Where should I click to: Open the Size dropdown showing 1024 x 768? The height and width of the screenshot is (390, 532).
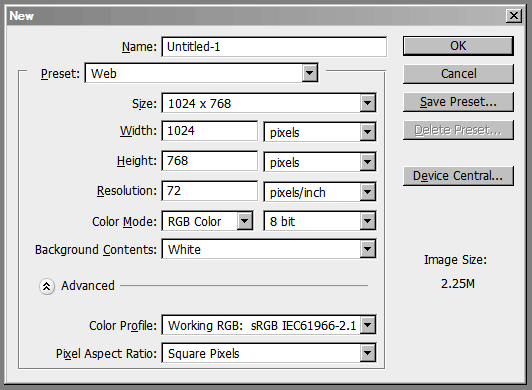tap(269, 103)
